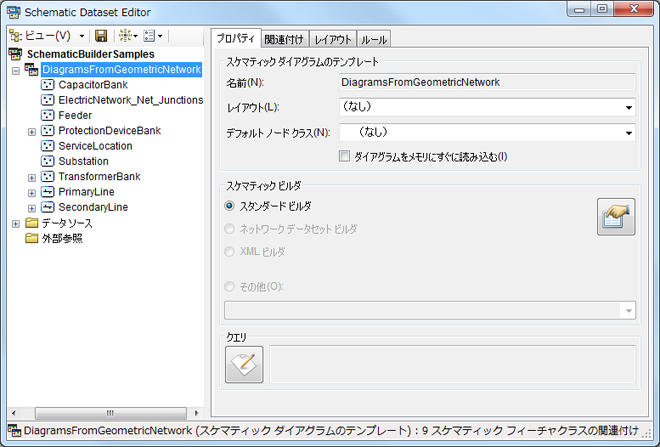Switch to the ルール tab
This screenshot has width=660, height=447.
click(374, 39)
